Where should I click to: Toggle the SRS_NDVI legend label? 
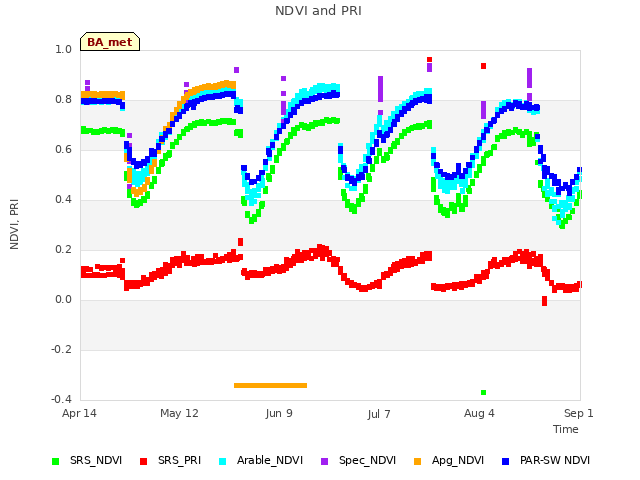(x=96, y=460)
